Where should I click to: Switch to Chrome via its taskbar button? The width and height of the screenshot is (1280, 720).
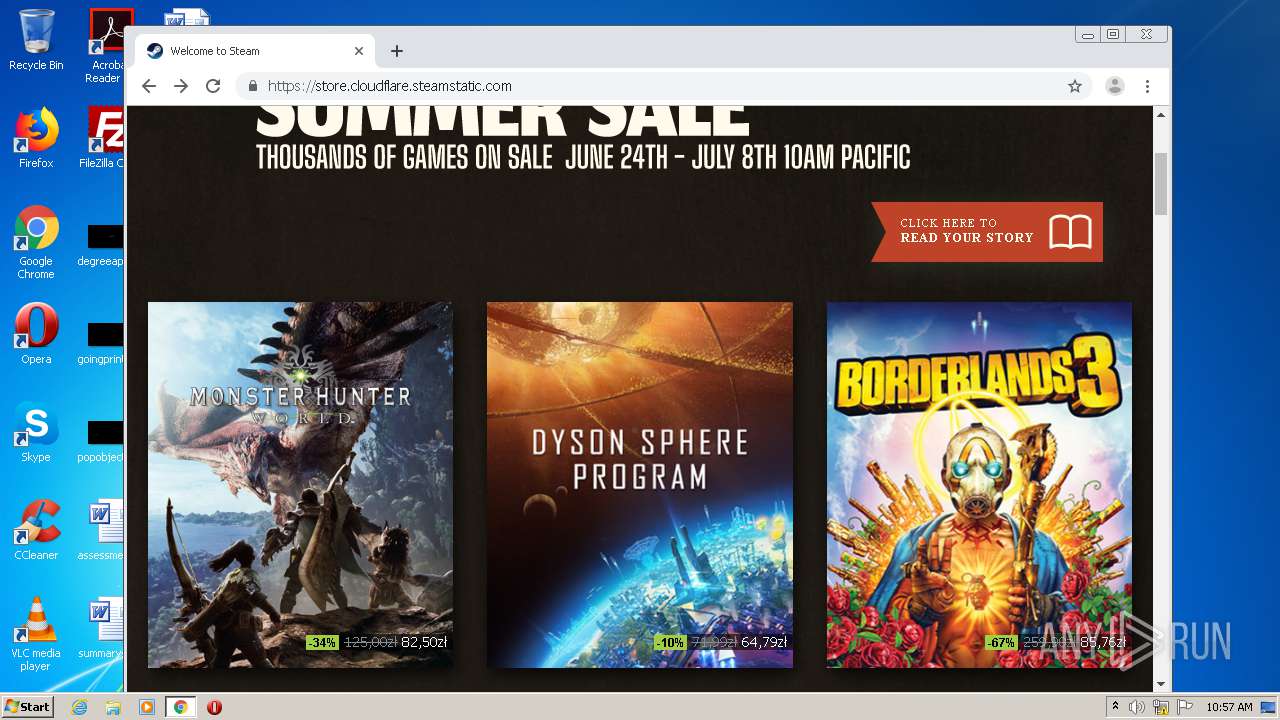click(180, 707)
